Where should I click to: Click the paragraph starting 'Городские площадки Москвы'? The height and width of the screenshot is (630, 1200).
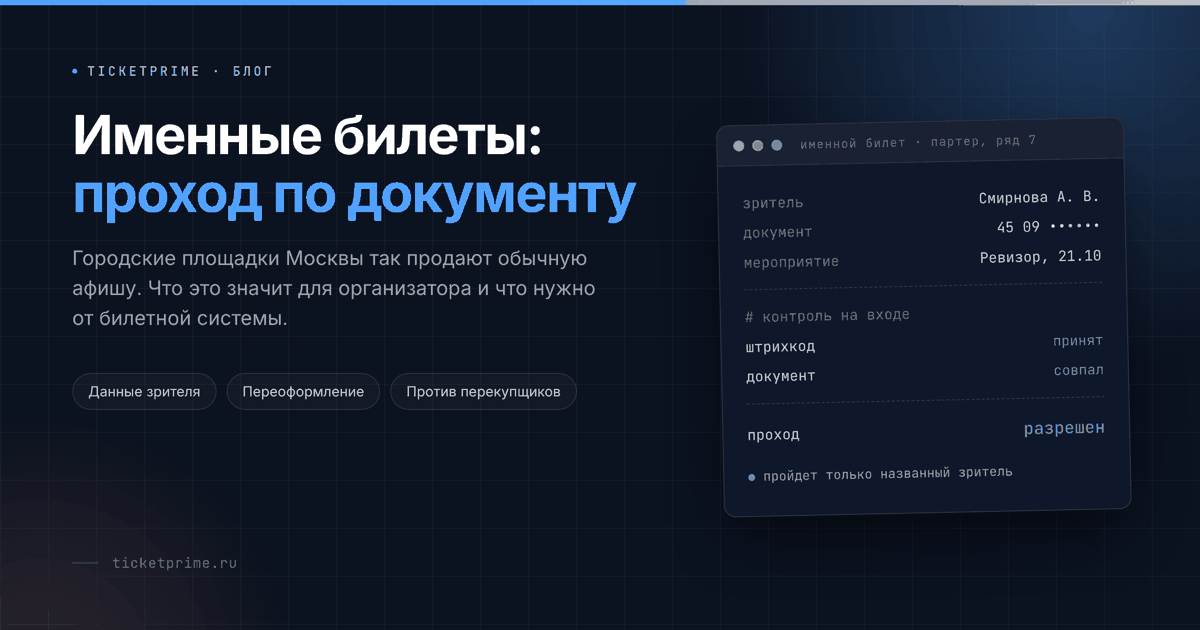[335, 289]
